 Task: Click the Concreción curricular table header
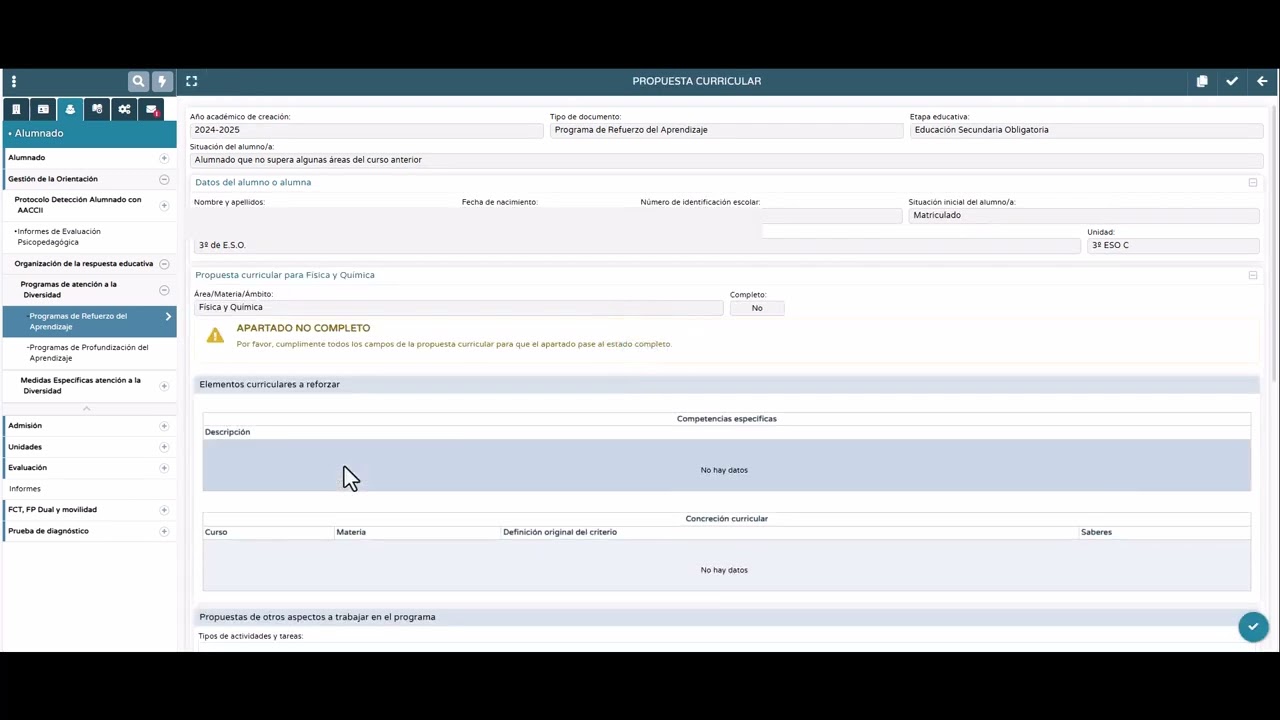tap(726, 519)
